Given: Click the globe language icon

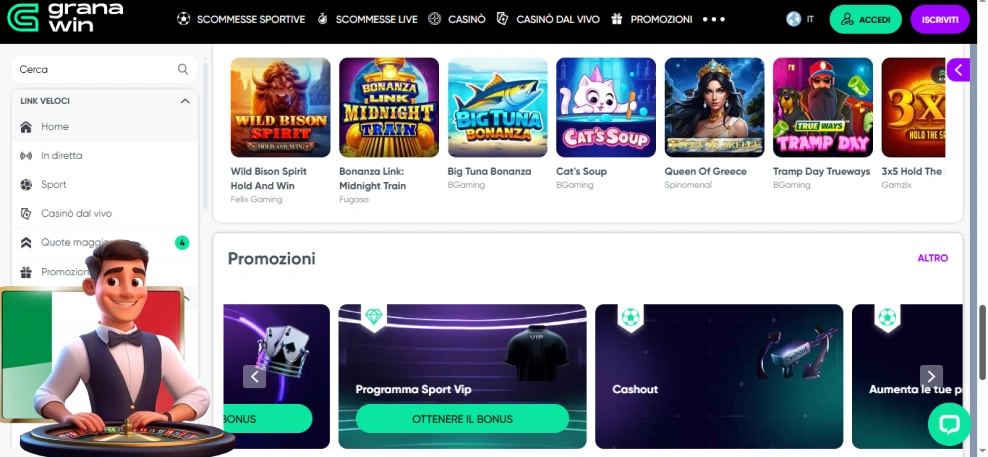Looking at the screenshot, I should click(793, 19).
